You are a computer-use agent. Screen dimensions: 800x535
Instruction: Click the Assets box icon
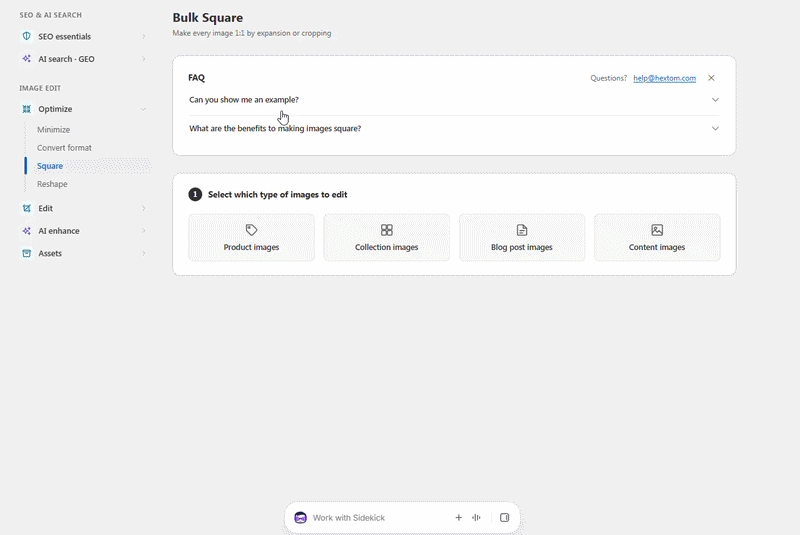(27, 253)
